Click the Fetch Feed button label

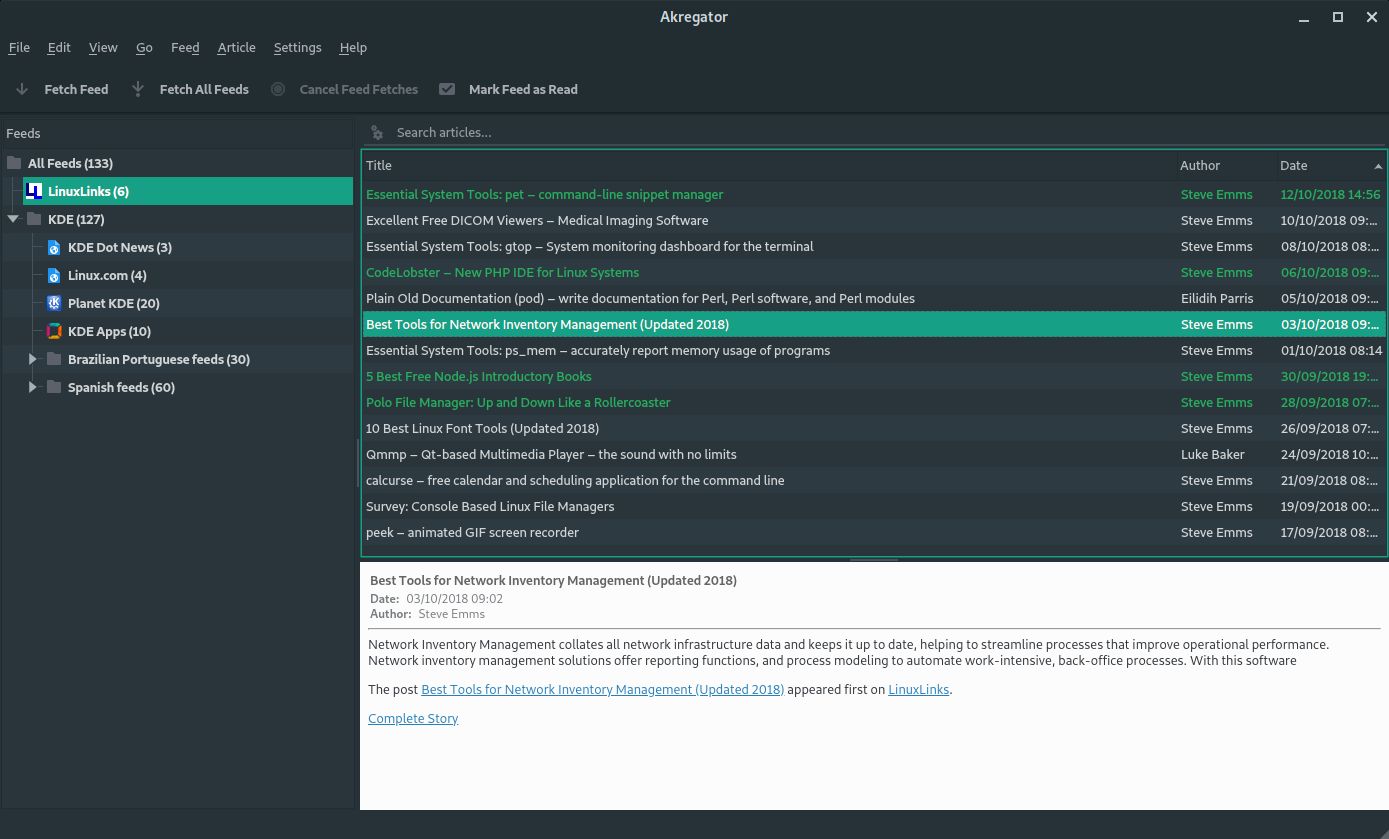click(76, 89)
